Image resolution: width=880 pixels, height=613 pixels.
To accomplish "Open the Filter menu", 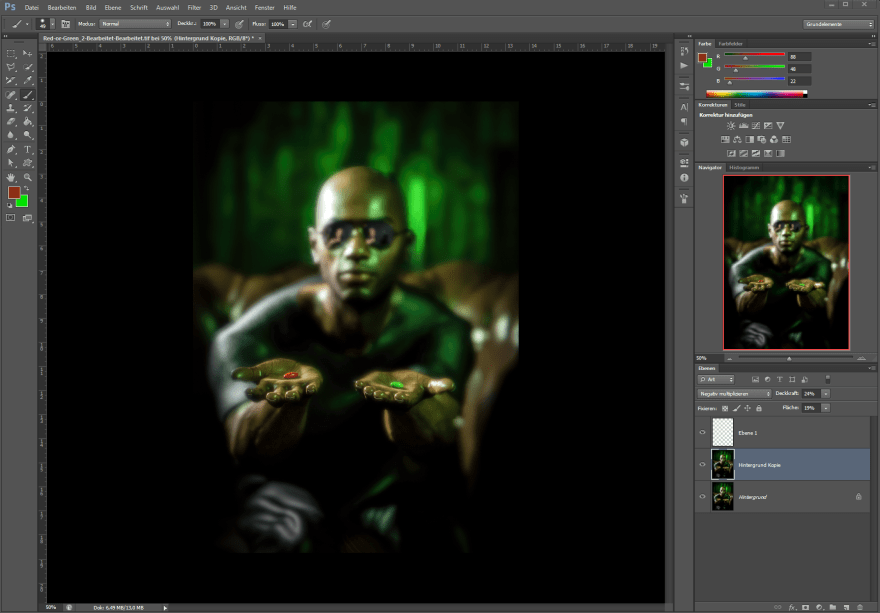I will tap(194, 7).
